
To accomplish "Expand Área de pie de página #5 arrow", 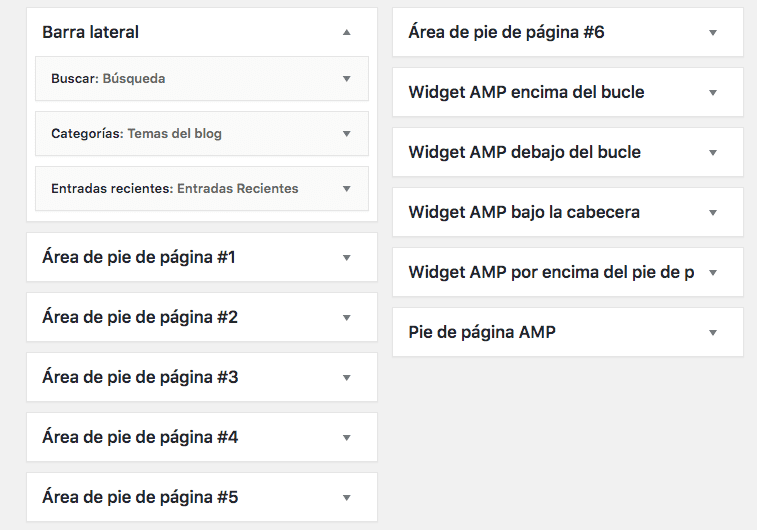I will (x=347, y=497).
